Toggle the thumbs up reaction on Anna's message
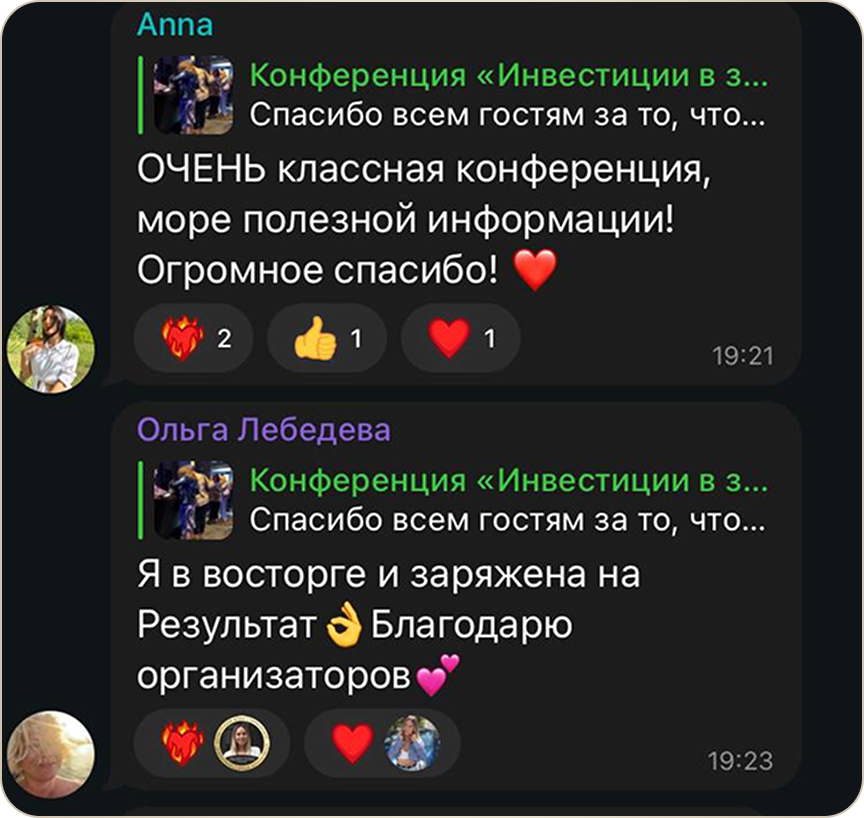Image resolution: width=864 pixels, height=818 pixels. point(327,338)
